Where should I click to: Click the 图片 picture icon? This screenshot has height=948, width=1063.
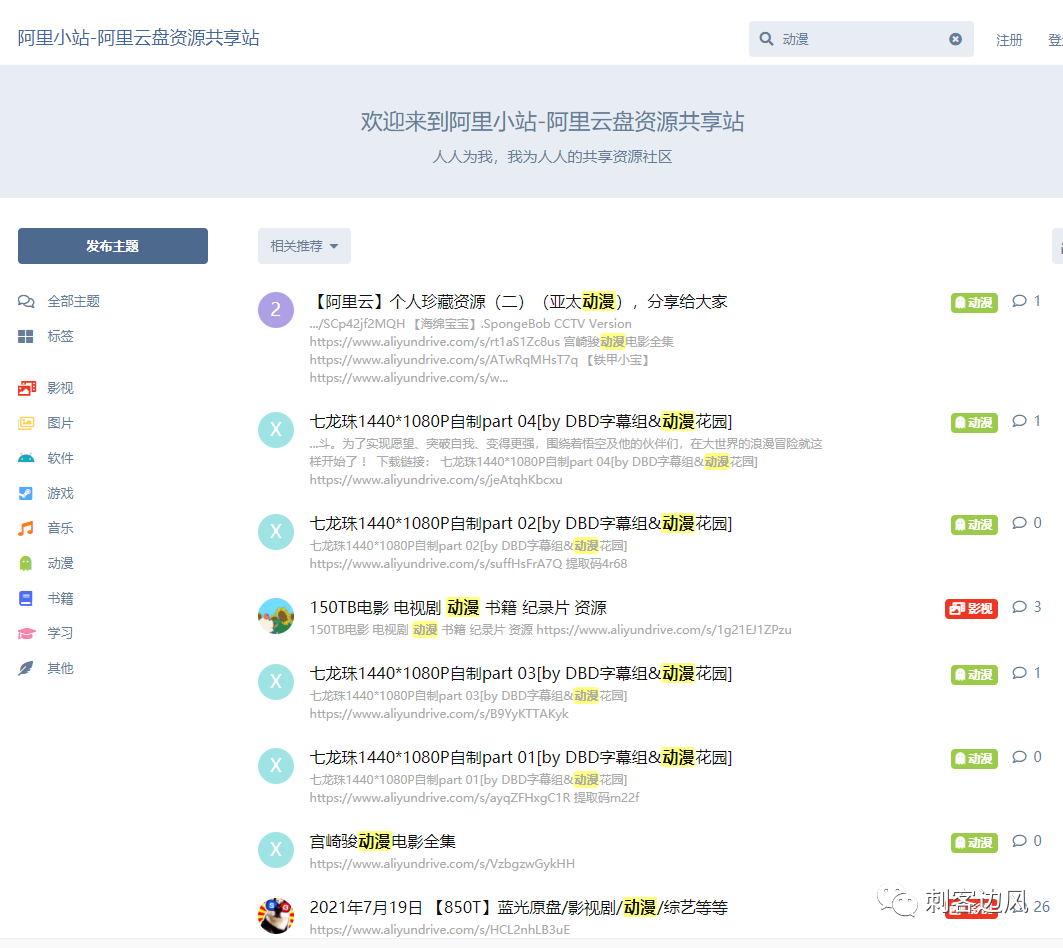26,423
